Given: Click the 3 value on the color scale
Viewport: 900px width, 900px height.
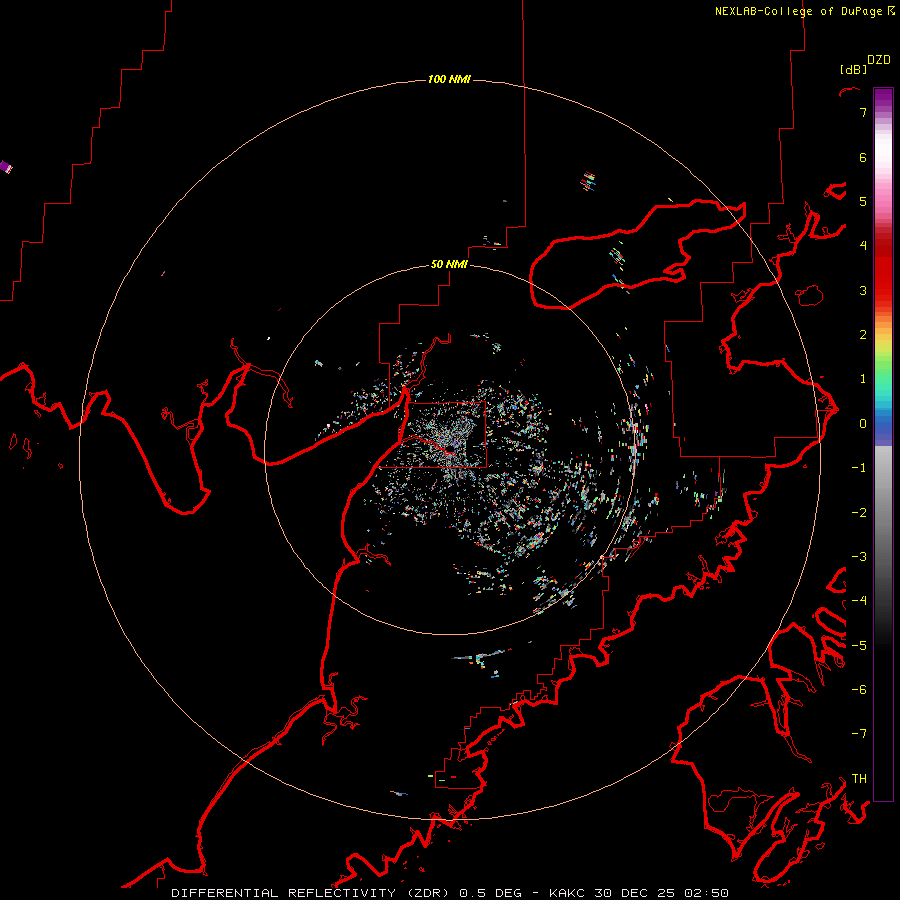Looking at the screenshot, I should pyautogui.click(x=863, y=290).
